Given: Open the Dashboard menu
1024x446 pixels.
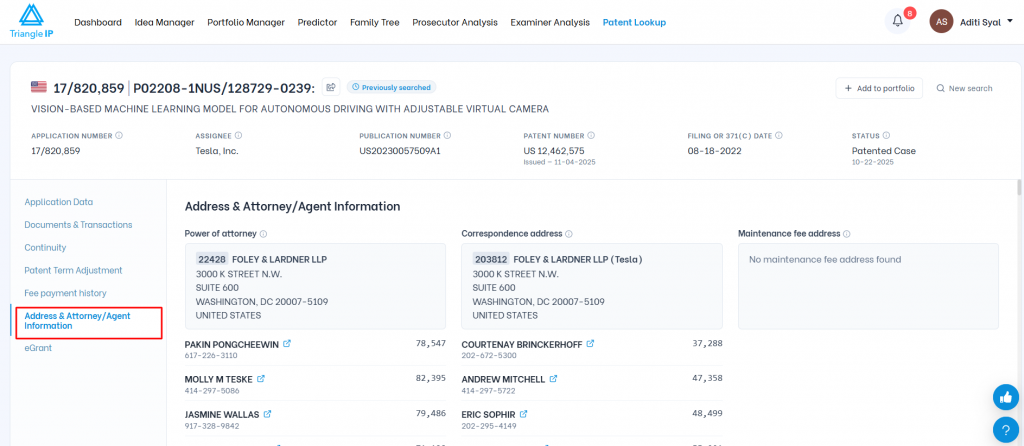Looking at the screenshot, I should pyautogui.click(x=98, y=22).
